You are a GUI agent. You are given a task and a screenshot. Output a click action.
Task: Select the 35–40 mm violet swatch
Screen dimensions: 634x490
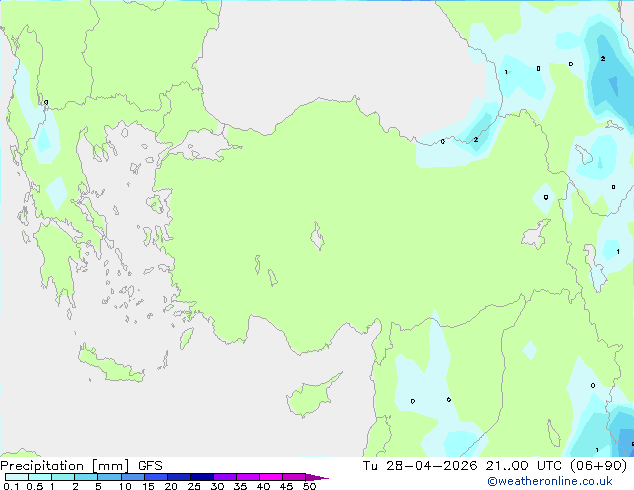point(247,477)
